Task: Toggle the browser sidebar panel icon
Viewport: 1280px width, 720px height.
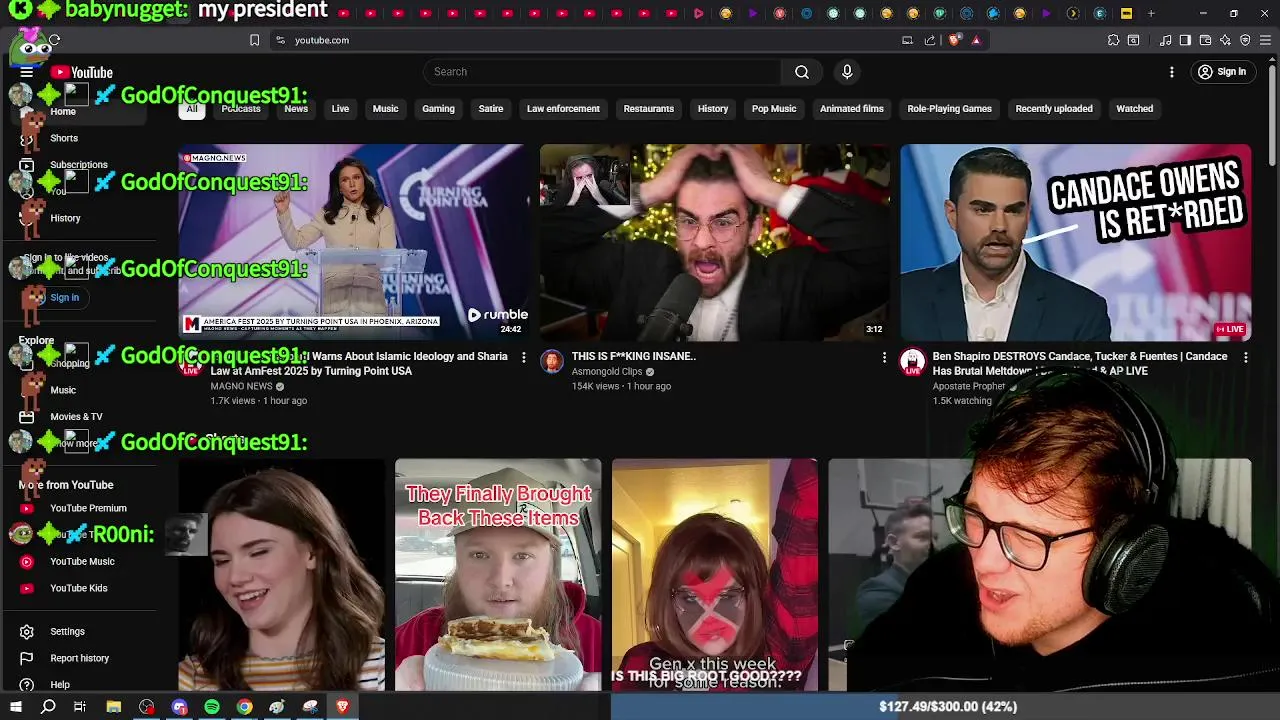Action: [x=1185, y=40]
